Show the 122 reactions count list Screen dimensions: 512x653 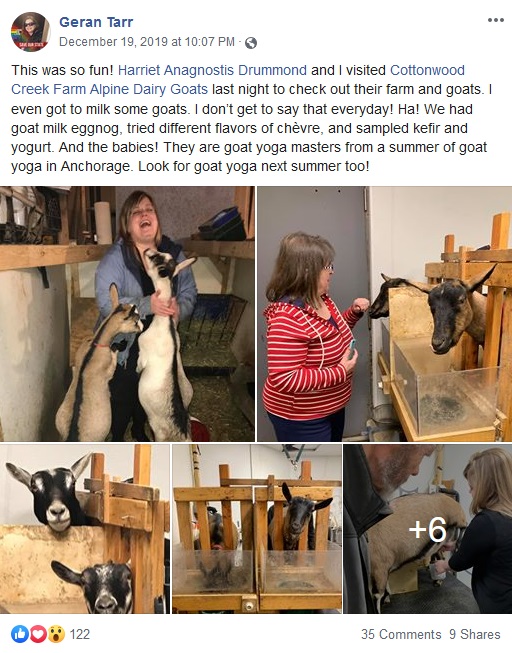click(x=80, y=634)
